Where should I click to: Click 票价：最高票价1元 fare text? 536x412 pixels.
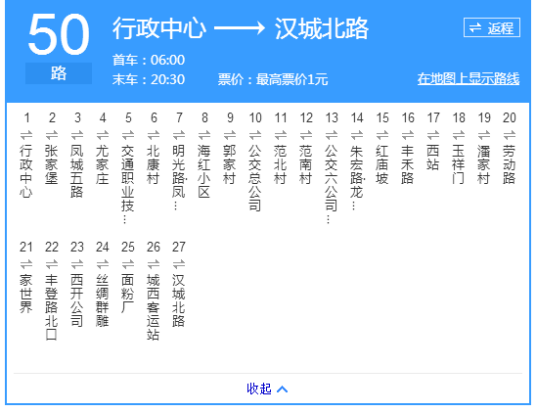tap(273, 80)
